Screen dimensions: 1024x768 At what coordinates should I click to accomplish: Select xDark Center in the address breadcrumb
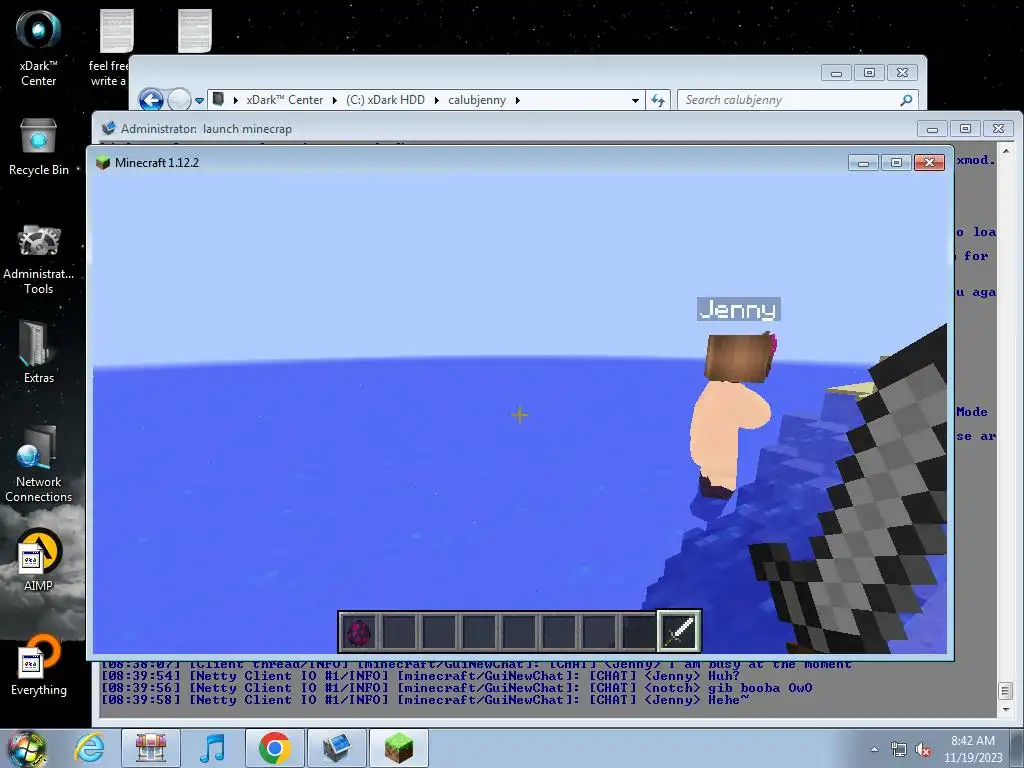click(x=284, y=100)
